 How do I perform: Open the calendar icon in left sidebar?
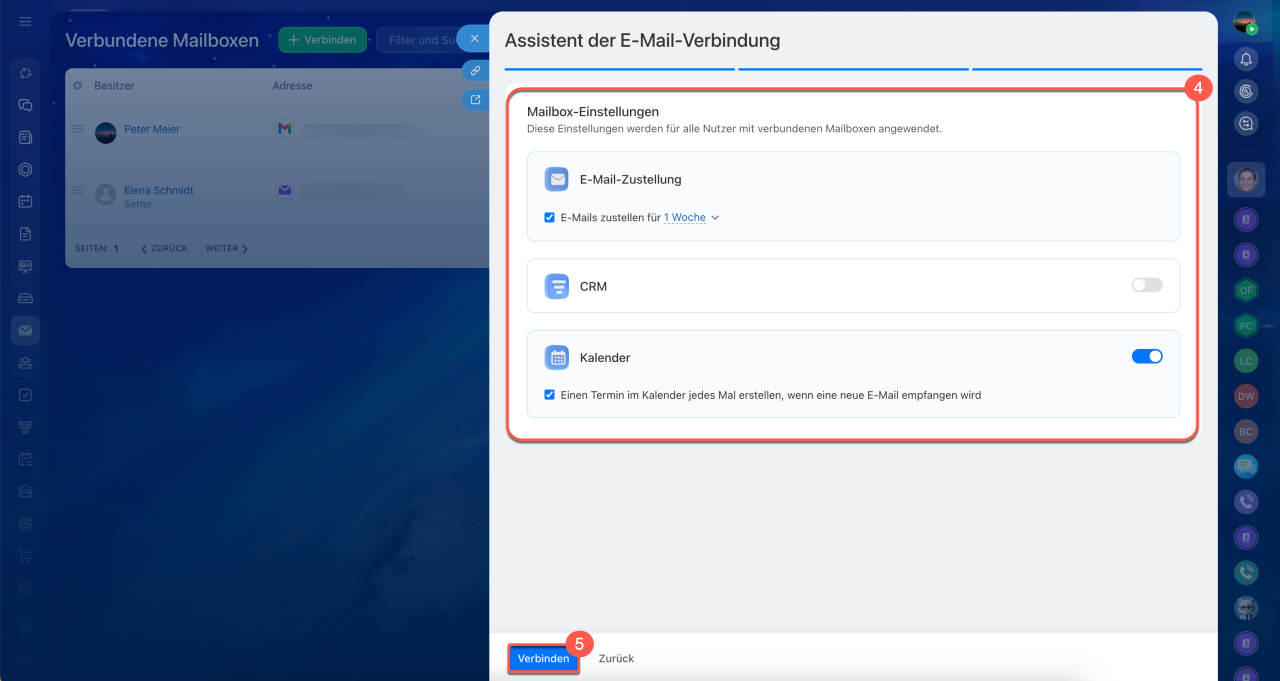pyautogui.click(x=26, y=201)
